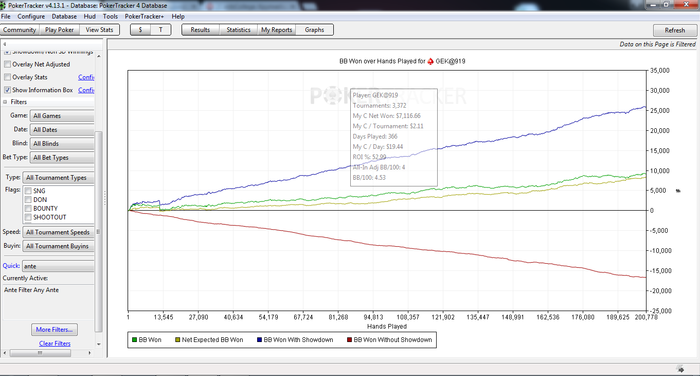Click the red BB Won Without Showdown legend marker

click(x=350, y=340)
